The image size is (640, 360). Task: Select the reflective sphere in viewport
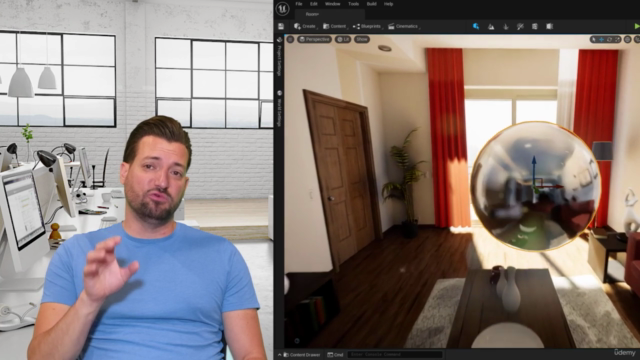point(536,186)
